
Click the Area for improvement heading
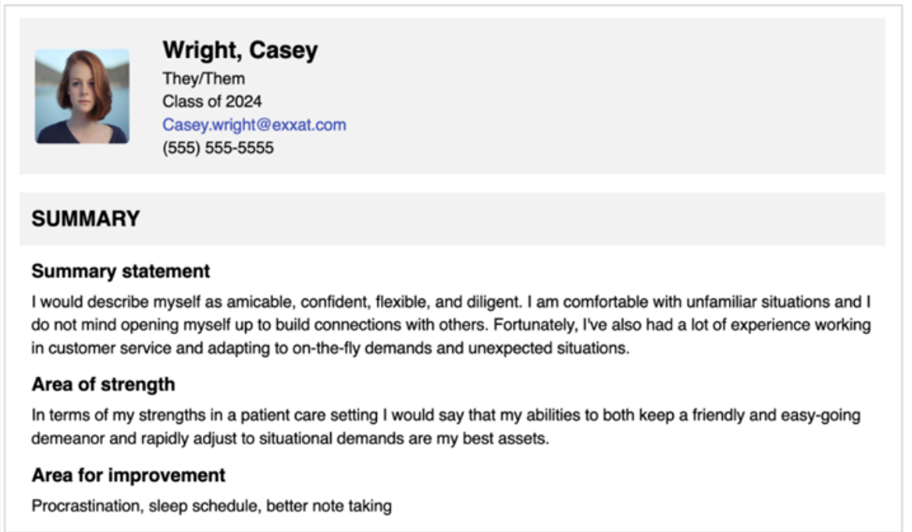(x=128, y=475)
